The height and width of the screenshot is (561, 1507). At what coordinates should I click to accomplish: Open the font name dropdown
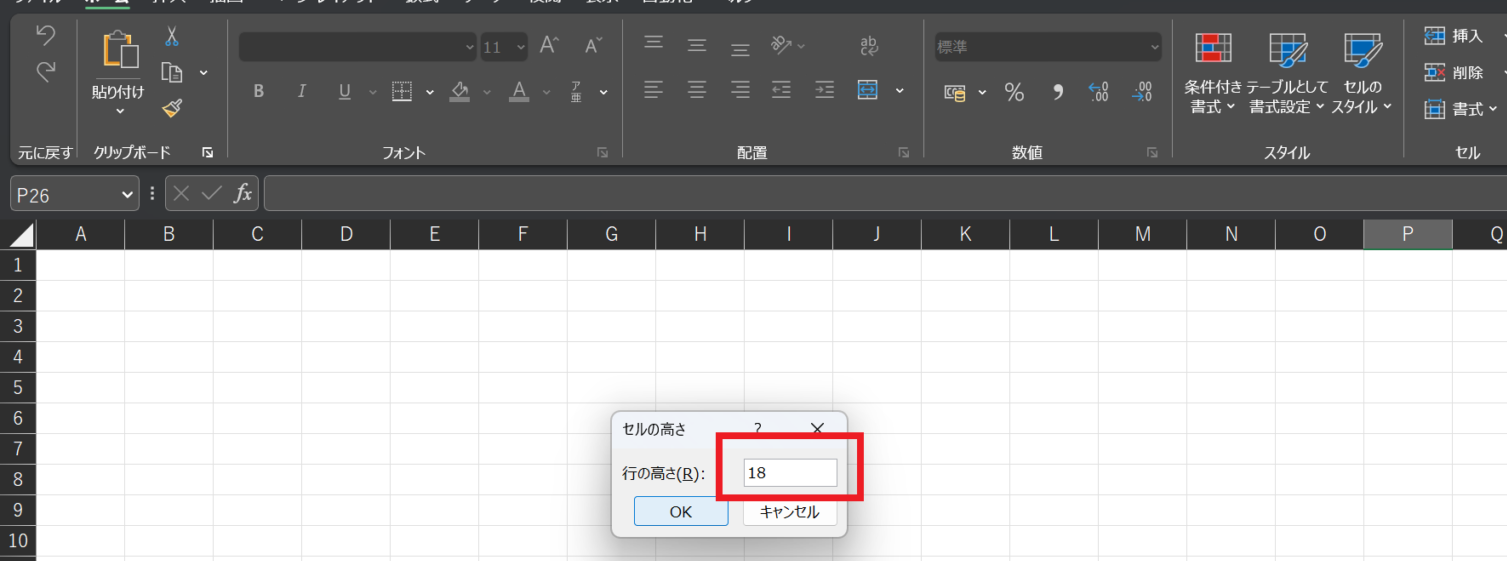point(470,46)
